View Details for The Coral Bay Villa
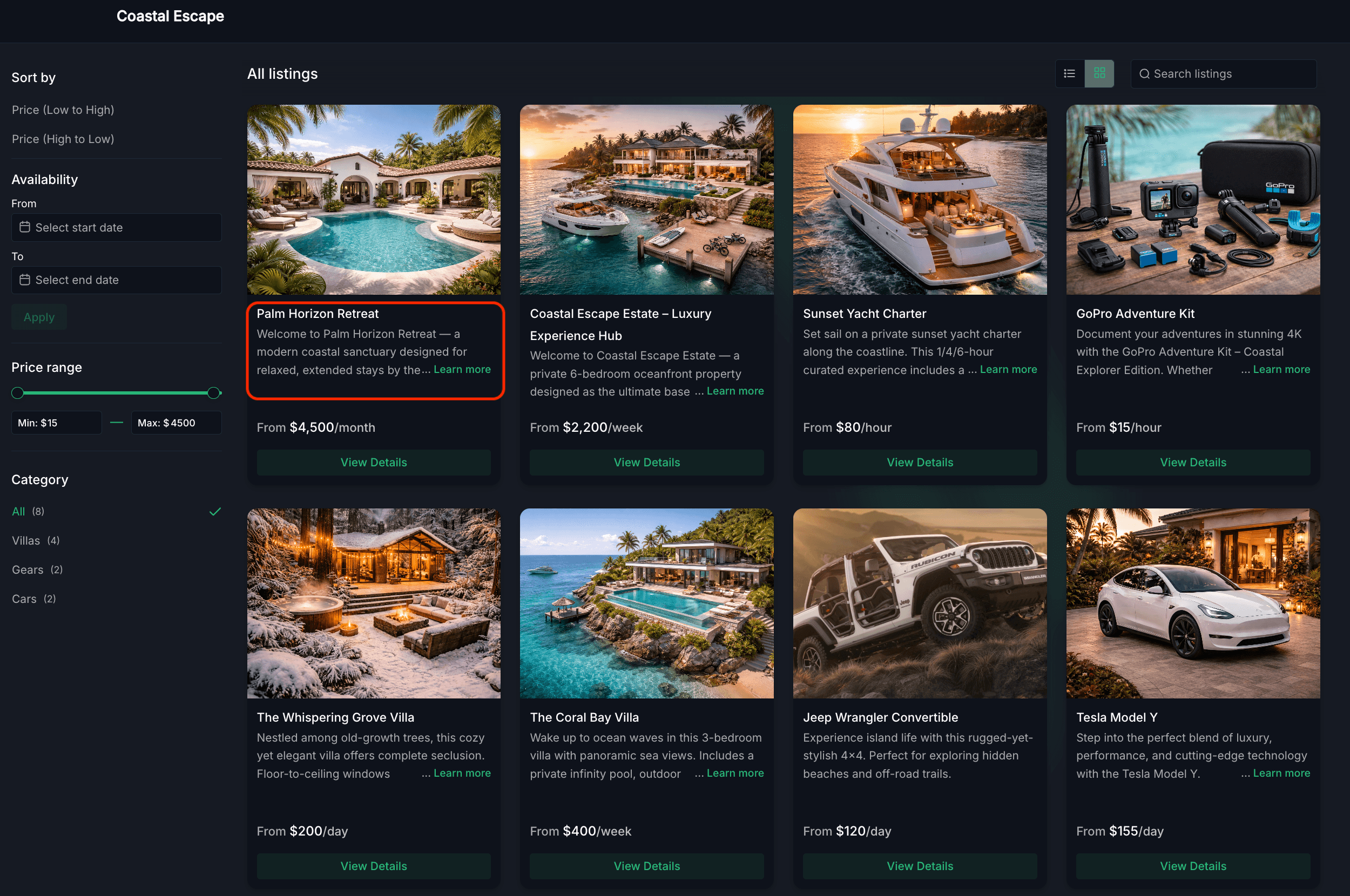The height and width of the screenshot is (896, 1350). pos(647,866)
